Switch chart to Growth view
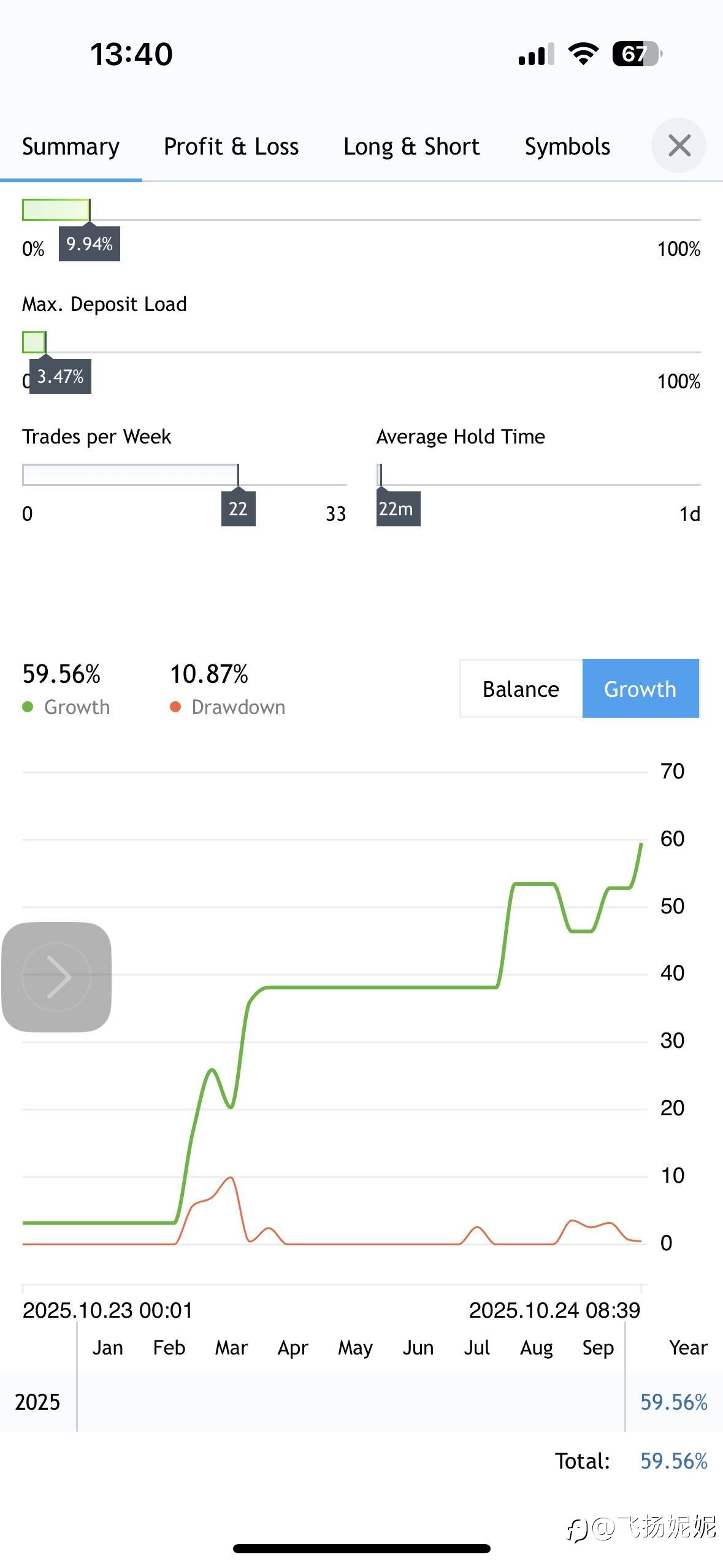Screen dimensions: 723x1568 (640, 689)
